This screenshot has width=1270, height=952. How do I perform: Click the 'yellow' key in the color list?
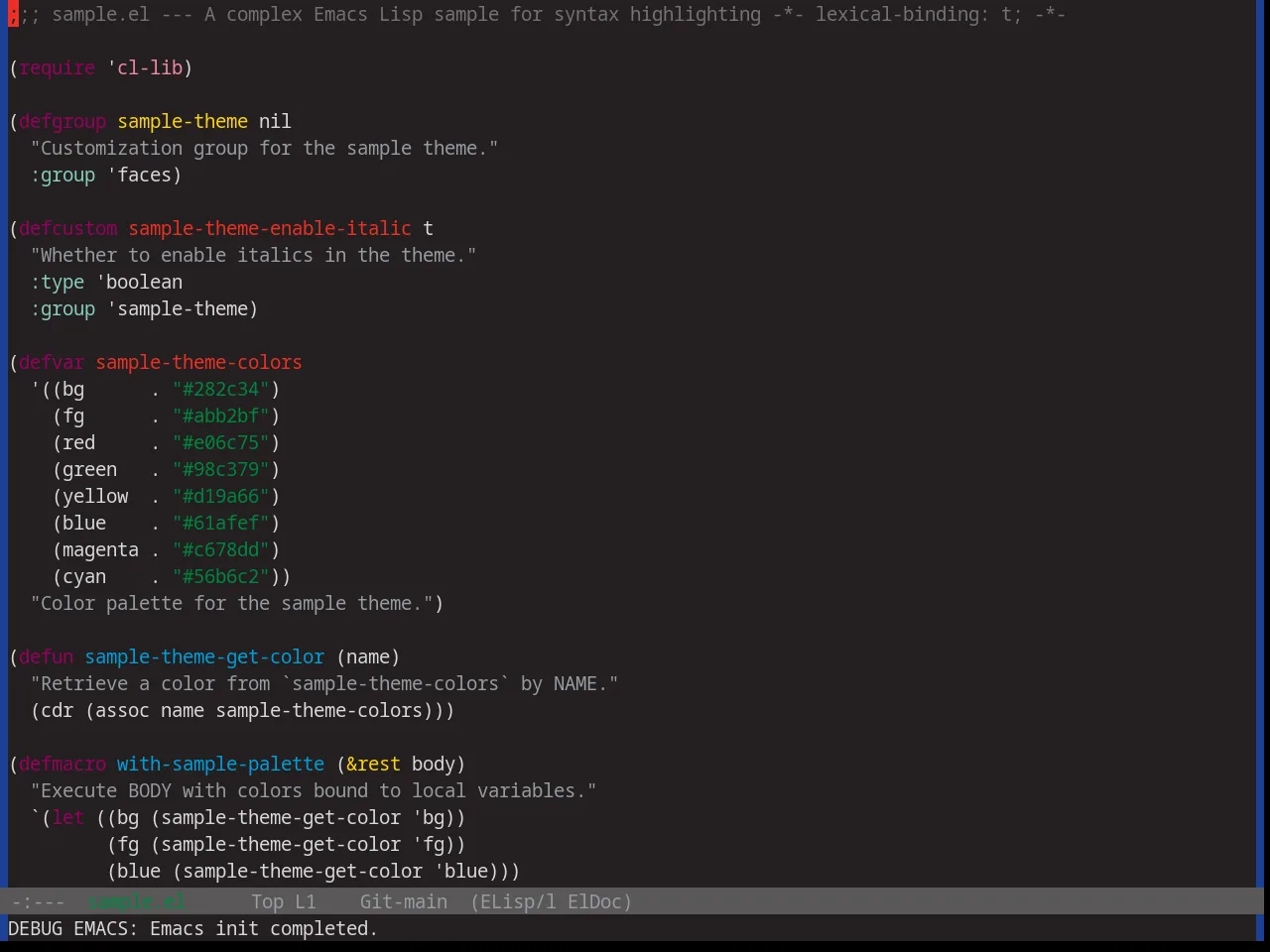pos(95,496)
